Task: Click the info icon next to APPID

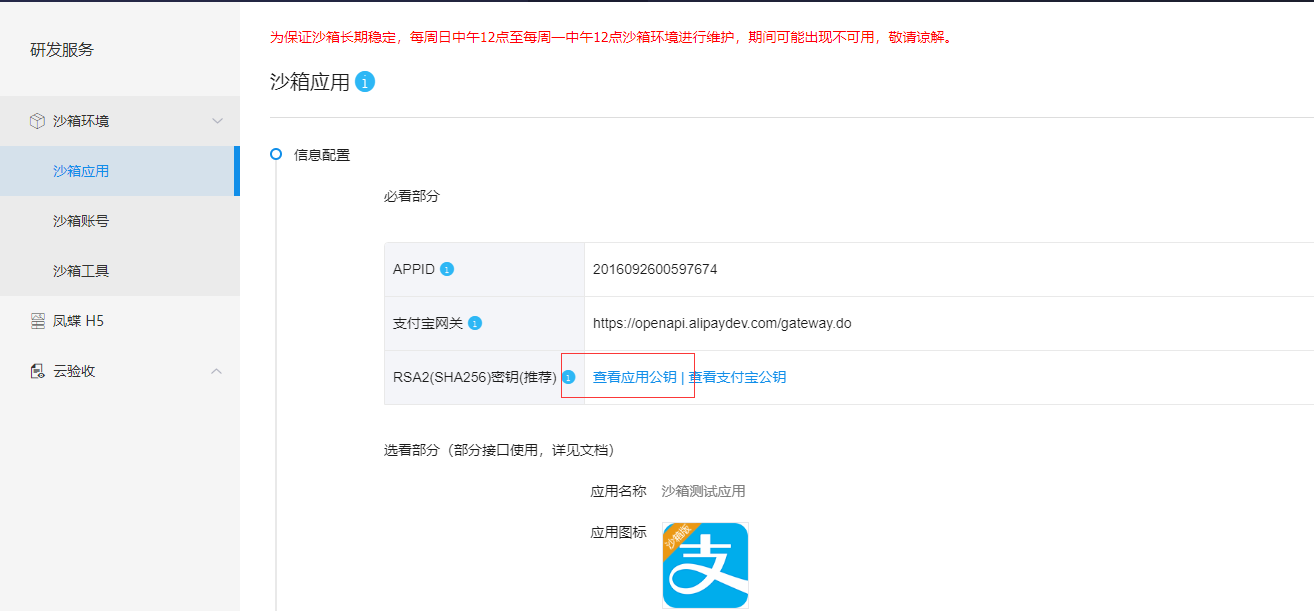Action: click(x=447, y=269)
